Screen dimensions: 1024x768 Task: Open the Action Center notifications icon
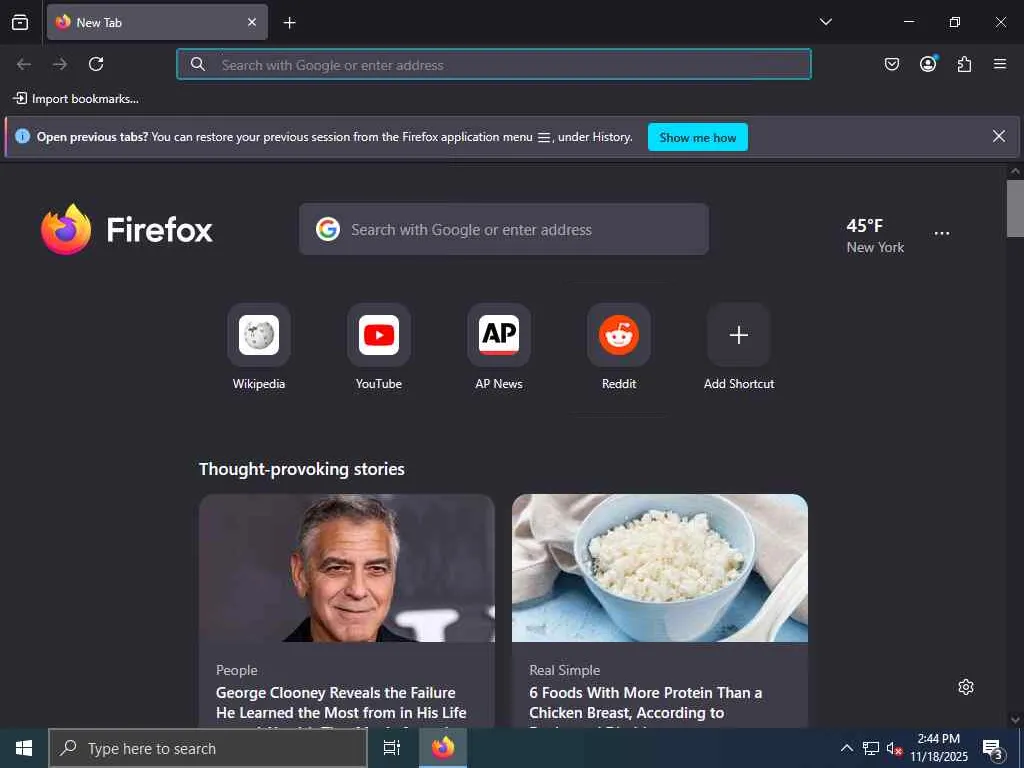[993, 749]
